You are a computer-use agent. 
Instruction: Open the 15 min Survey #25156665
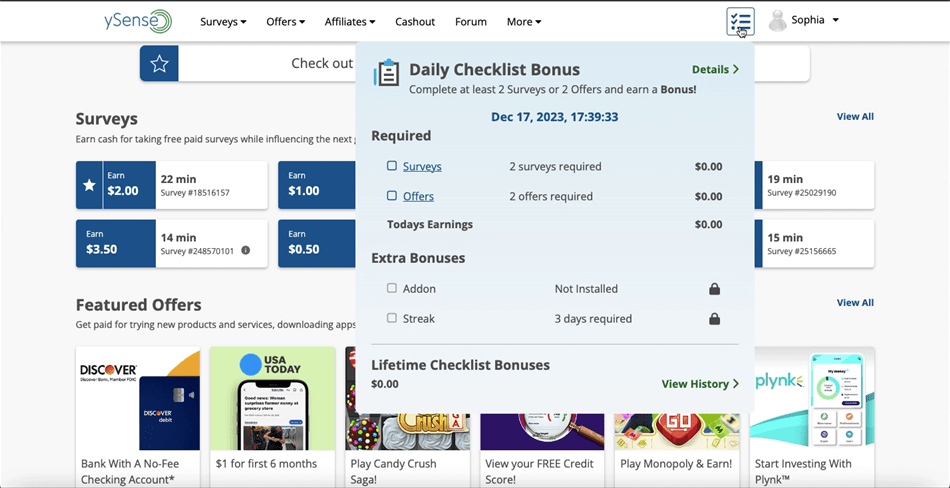coord(814,244)
